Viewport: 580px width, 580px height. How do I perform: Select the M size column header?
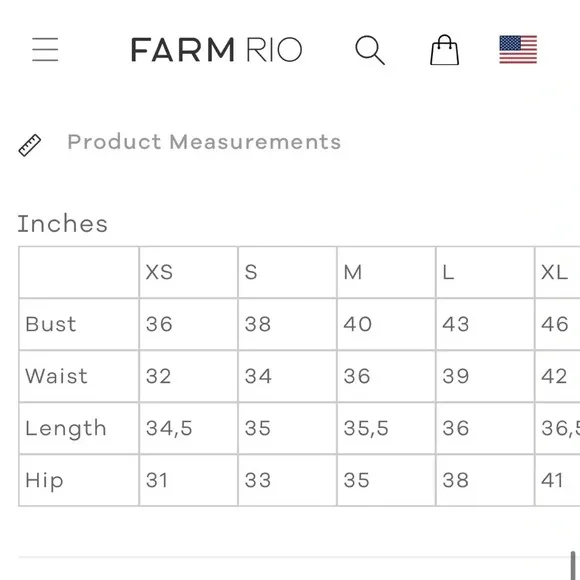353,273
